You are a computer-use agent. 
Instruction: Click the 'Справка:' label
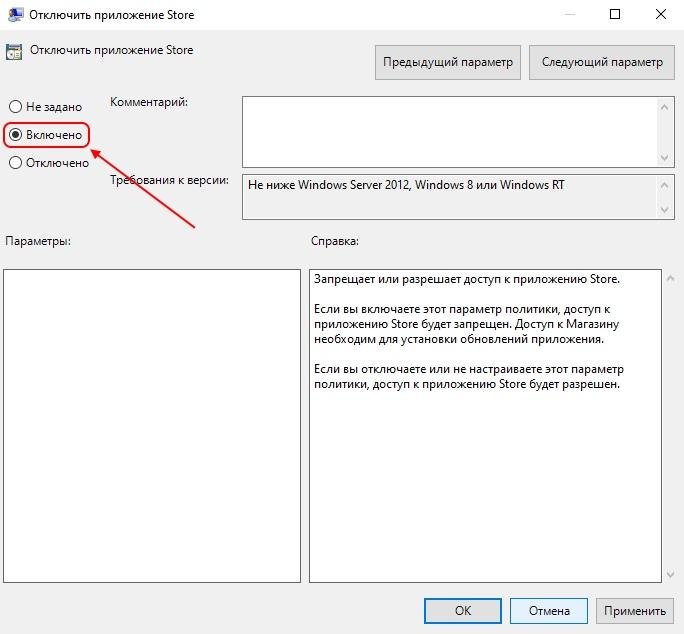coord(335,241)
